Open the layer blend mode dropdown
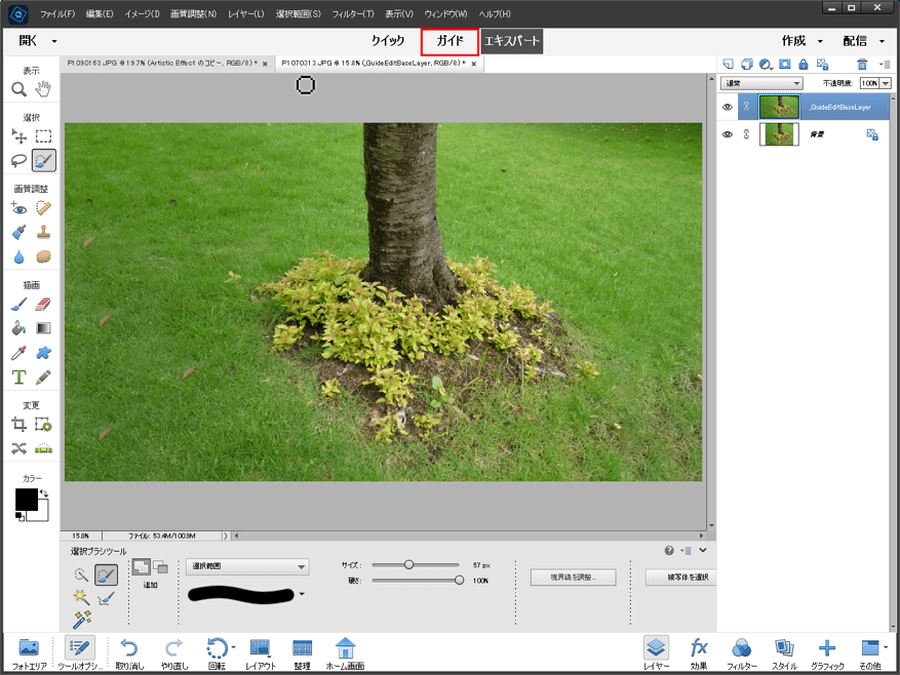The width and height of the screenshot is (900, 675). pyautogui.click(x=762, y=83)
